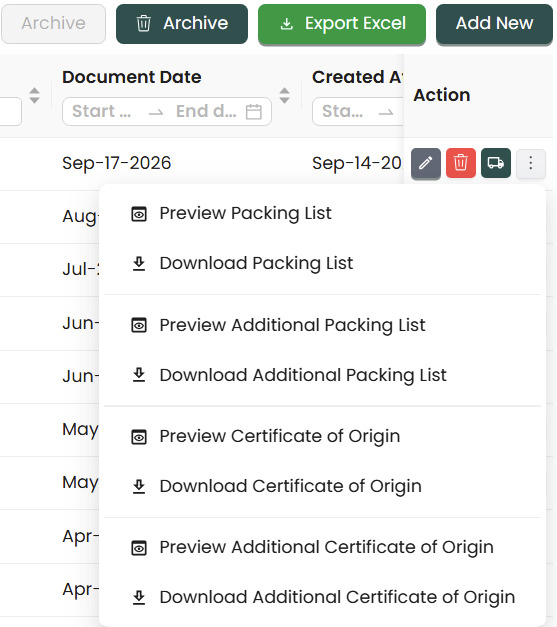Click the eye icon beside Preview Packing List
This screenshot has width=557, height=627.
pos(139,214)
